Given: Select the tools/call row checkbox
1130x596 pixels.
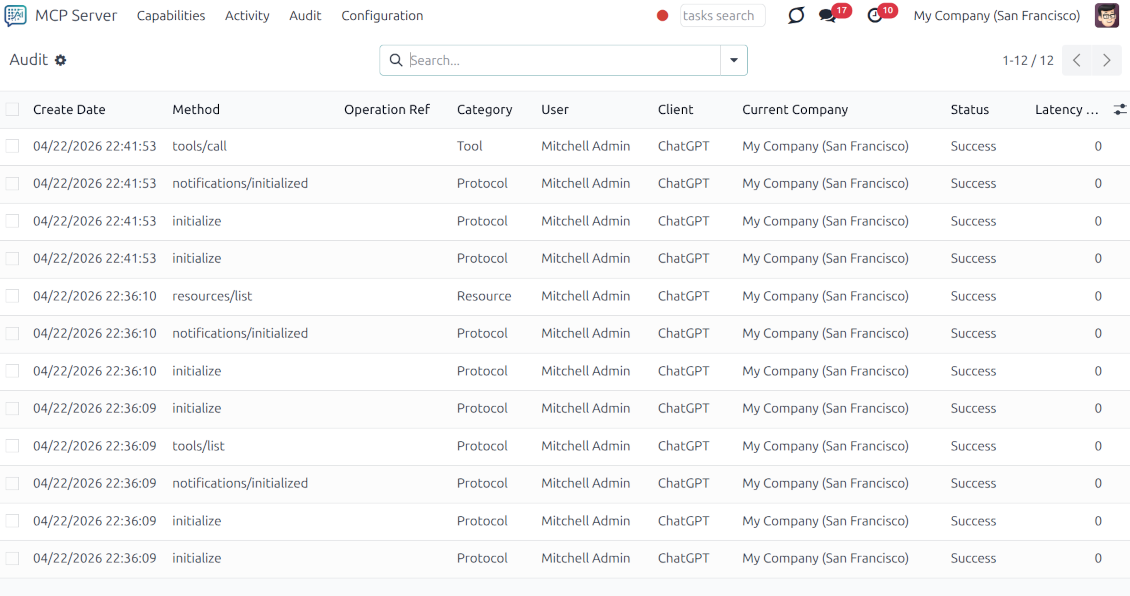Looking at the screenshot, I should click(x=12, y=146).
